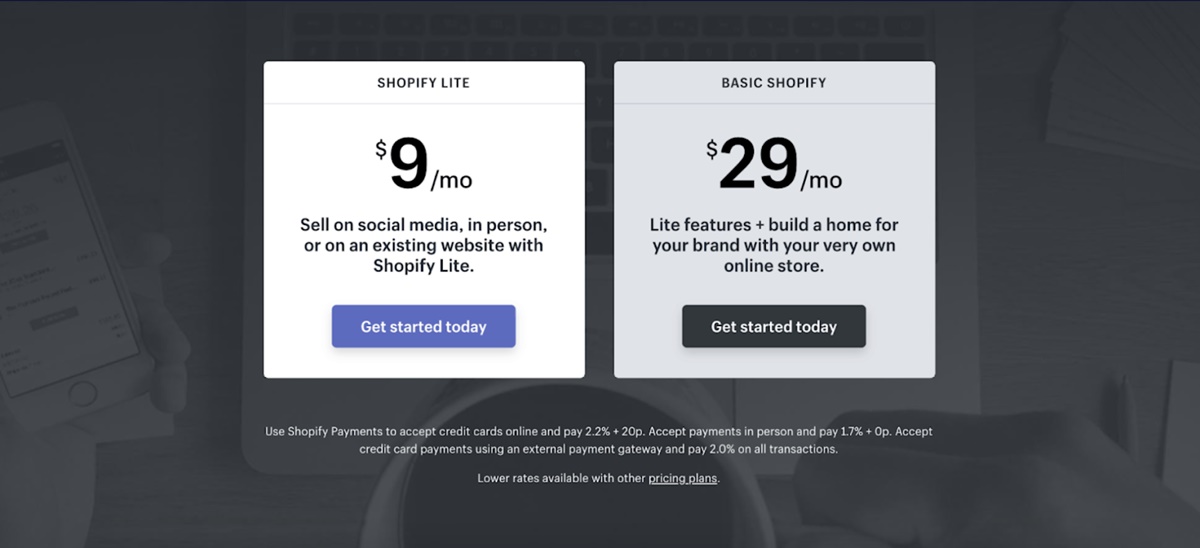This screenshot has height=548, width=1200.
Task: Click the 'Lower rates available with other' text
Action: (x=562, y=478)
